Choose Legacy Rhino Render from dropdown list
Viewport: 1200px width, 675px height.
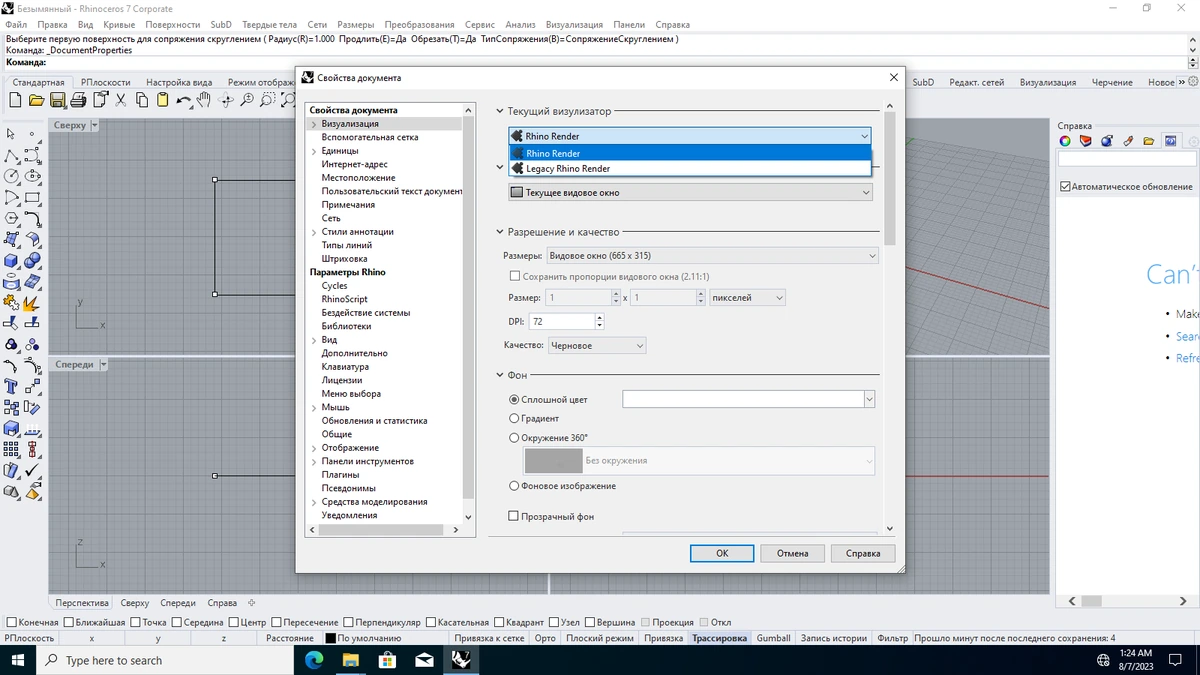690,169
